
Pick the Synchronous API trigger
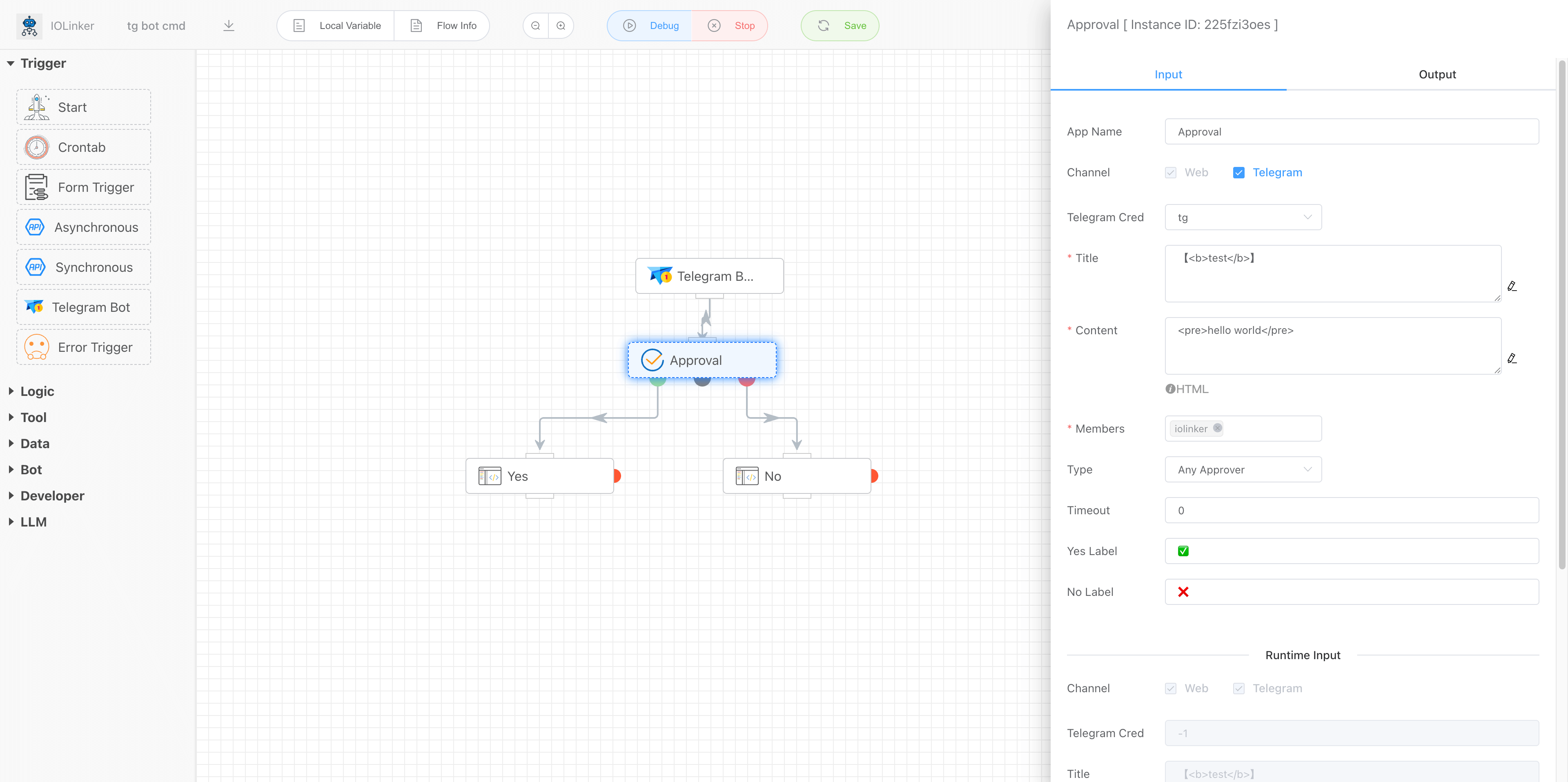(x=83, y=267)
